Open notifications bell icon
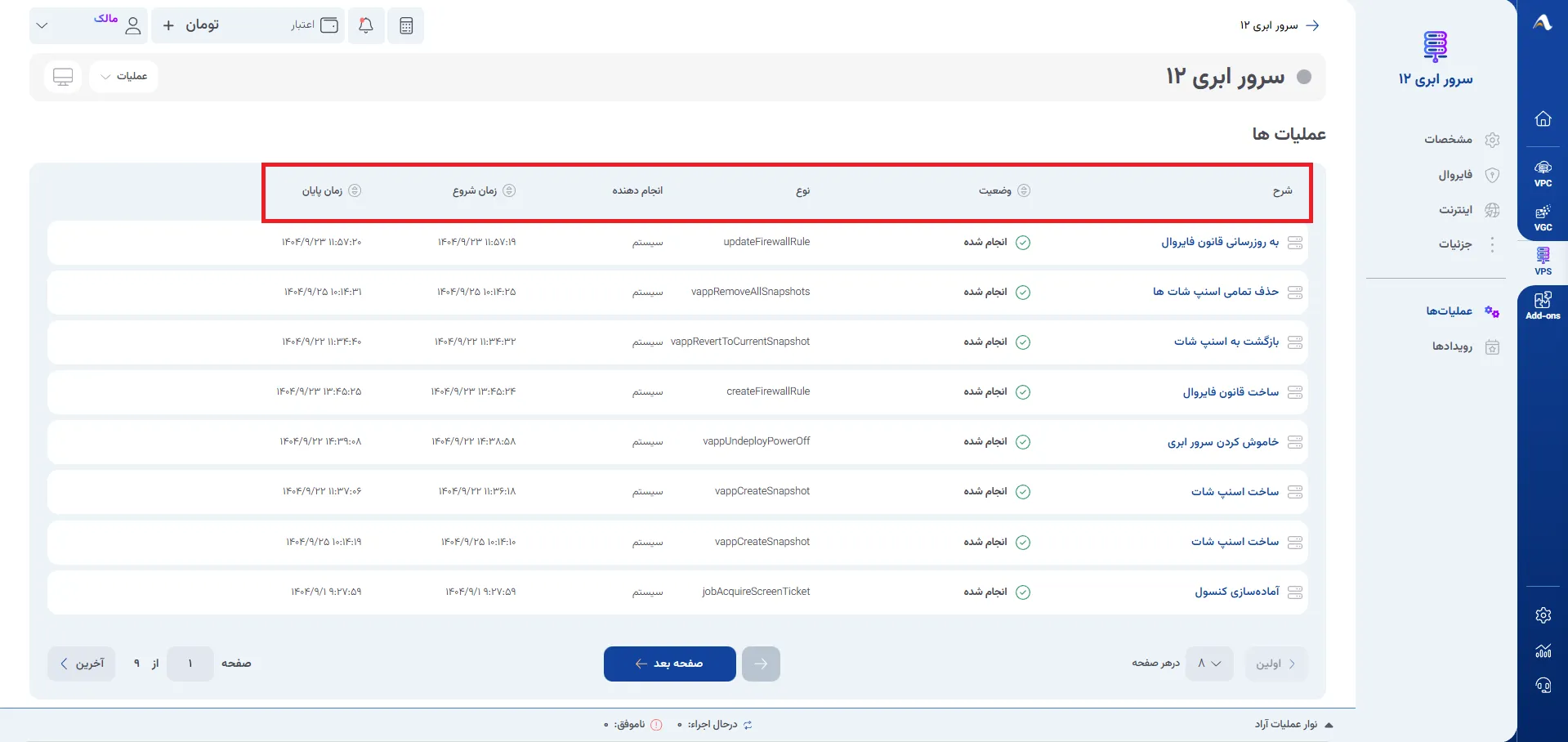 [x=366, y=25]
